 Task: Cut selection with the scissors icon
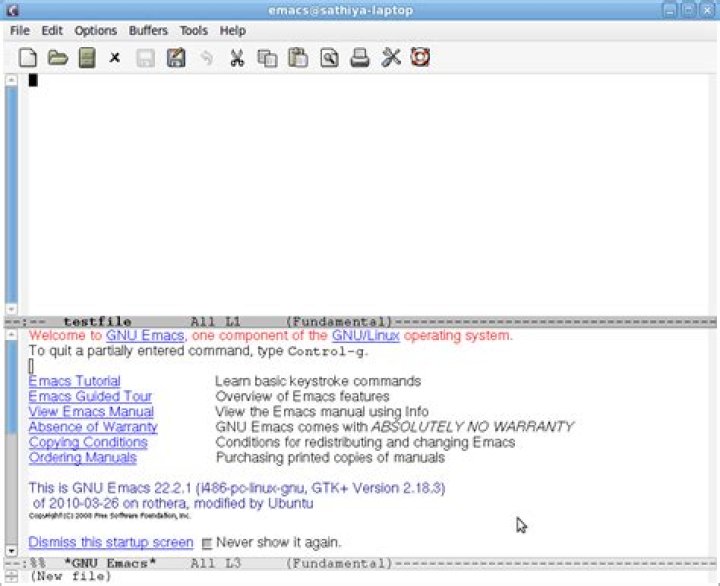click(237, 58)
